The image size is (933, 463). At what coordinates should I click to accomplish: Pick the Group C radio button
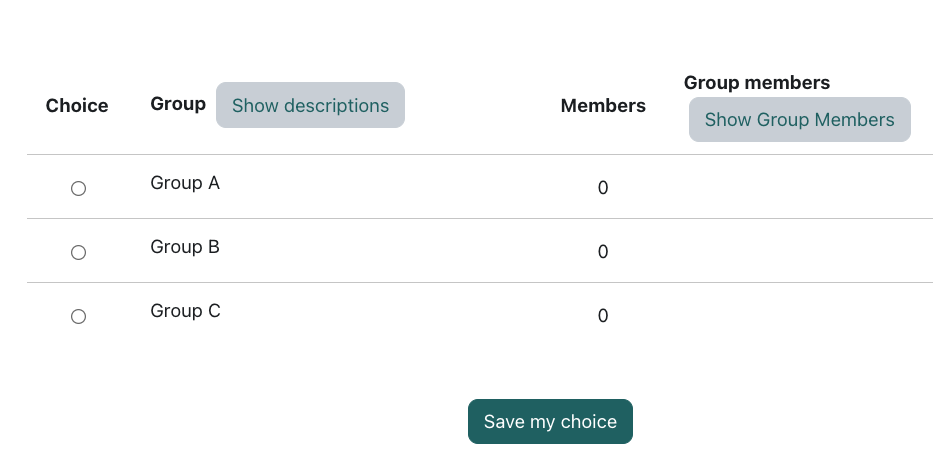tap(78, 316)
